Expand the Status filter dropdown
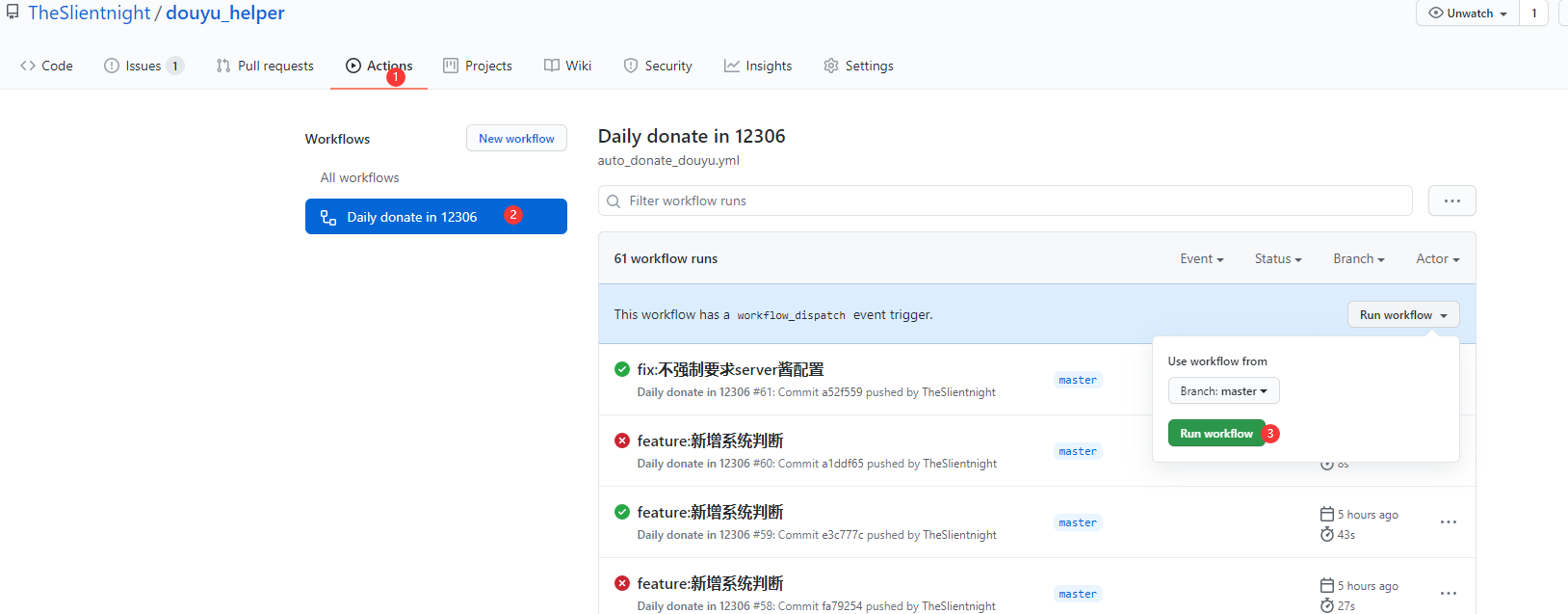Image resolution: width=1568 pixels, height=614 pixels. click(x=1278, y=258)
